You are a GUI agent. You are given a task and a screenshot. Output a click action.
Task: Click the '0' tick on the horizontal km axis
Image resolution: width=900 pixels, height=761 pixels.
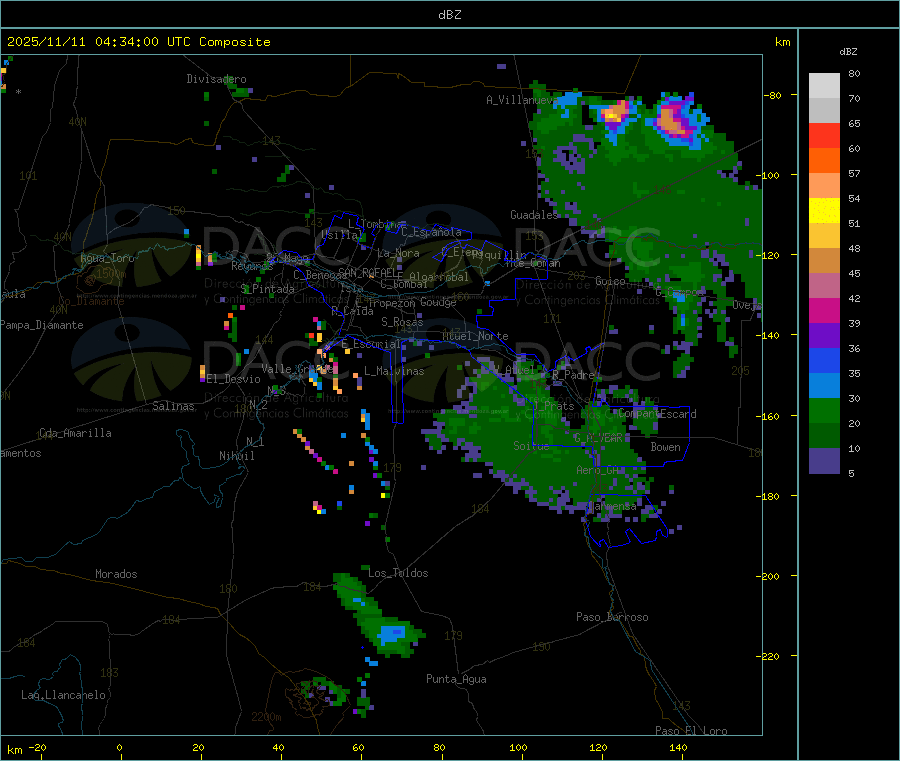tap(119, 748)
